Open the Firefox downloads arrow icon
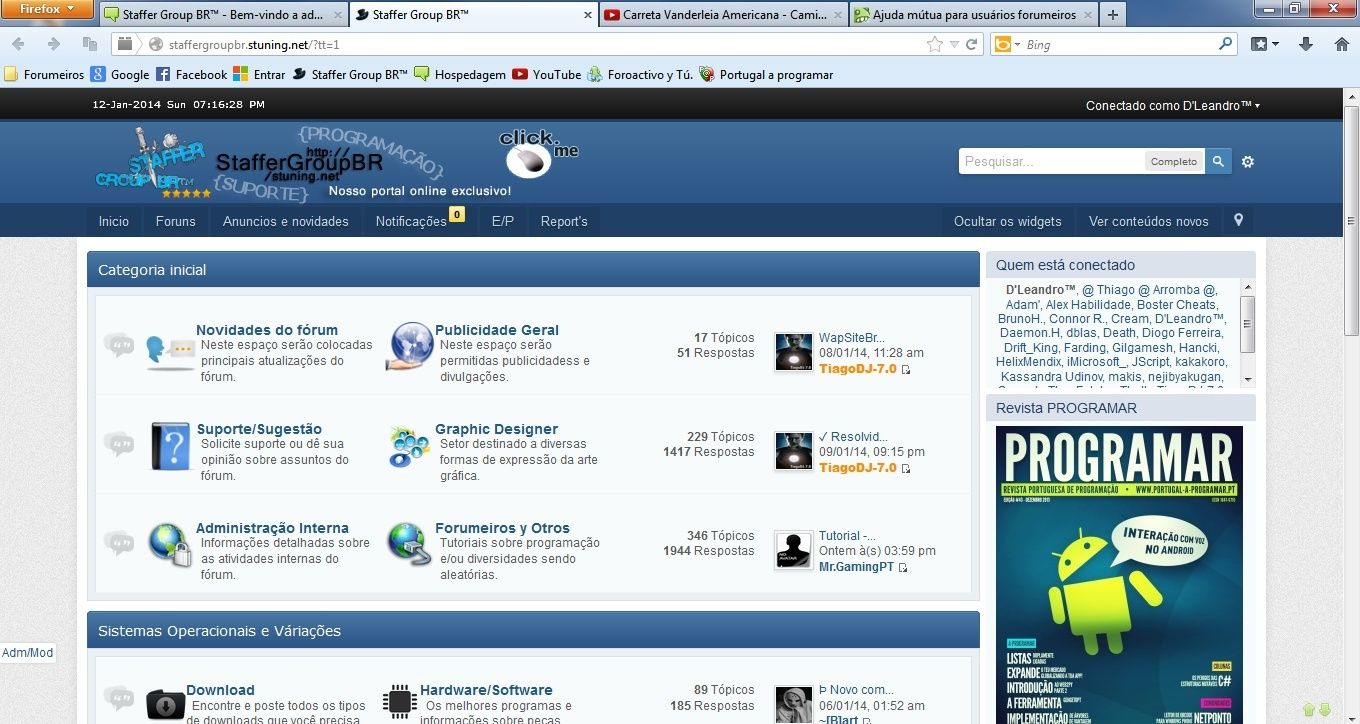 tap(1306, 44)
